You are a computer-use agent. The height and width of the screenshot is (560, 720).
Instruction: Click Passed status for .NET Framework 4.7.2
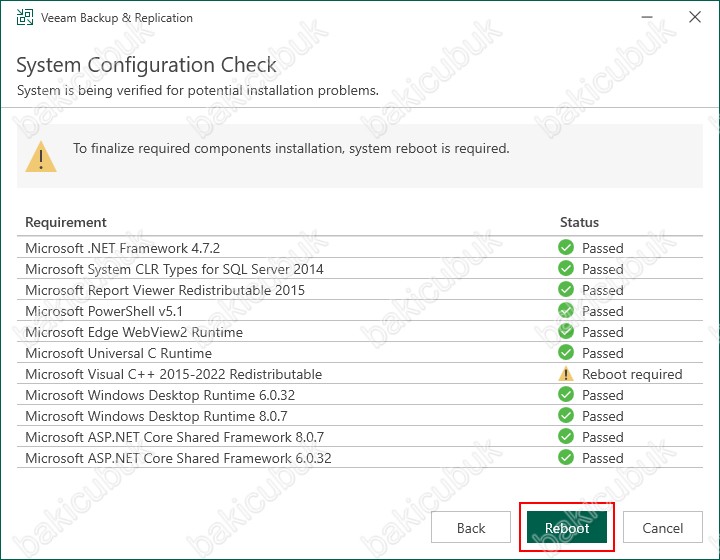(602, 248)
